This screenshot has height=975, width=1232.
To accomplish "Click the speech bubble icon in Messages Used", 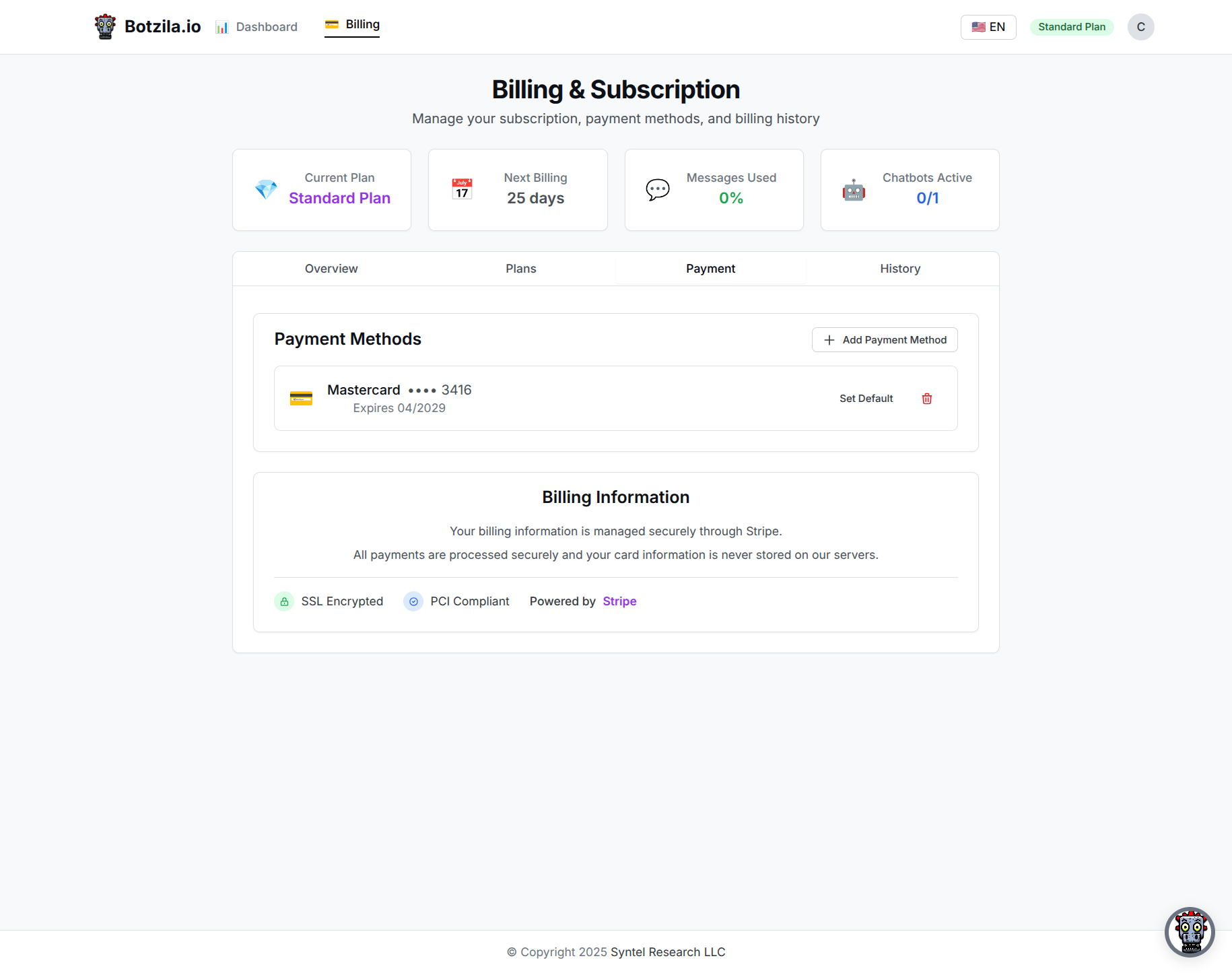I will (x=658, y=190).
